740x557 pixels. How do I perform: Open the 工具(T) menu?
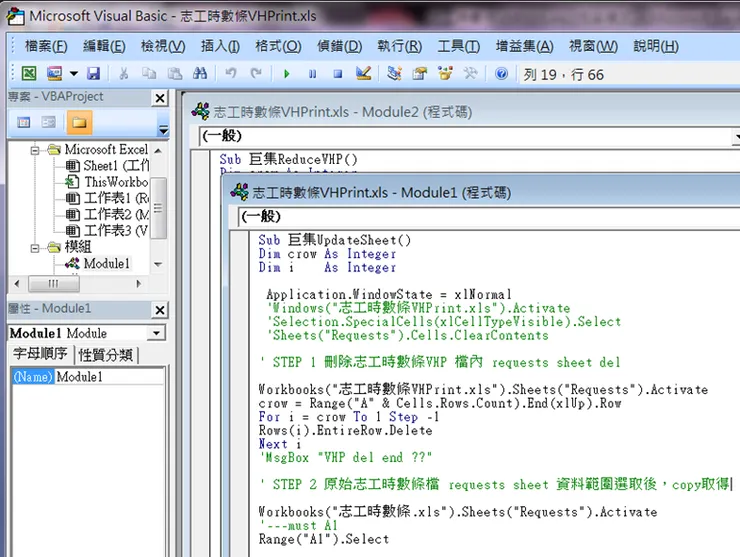pyautogui.click(x=459, y=46)
